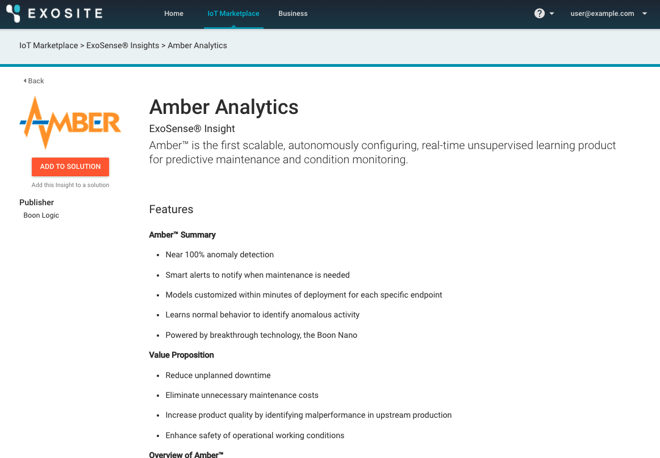The image size is (660, 458).
Task: Click Amber Analytics breadcrumb item
Action: point(197,45)
